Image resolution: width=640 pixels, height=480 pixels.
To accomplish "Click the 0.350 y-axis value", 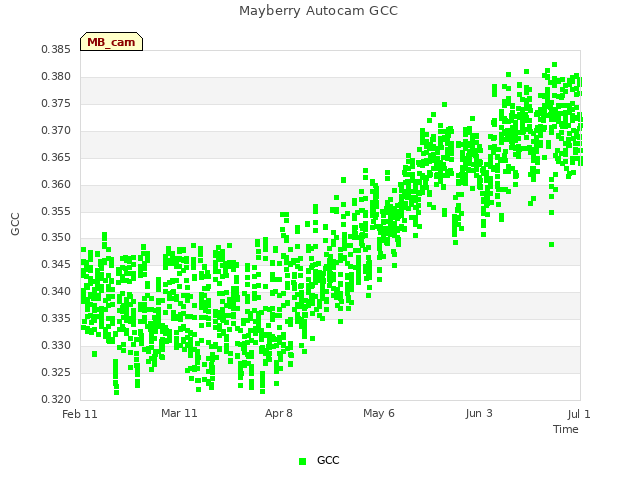I will click(x=56, y=237).
